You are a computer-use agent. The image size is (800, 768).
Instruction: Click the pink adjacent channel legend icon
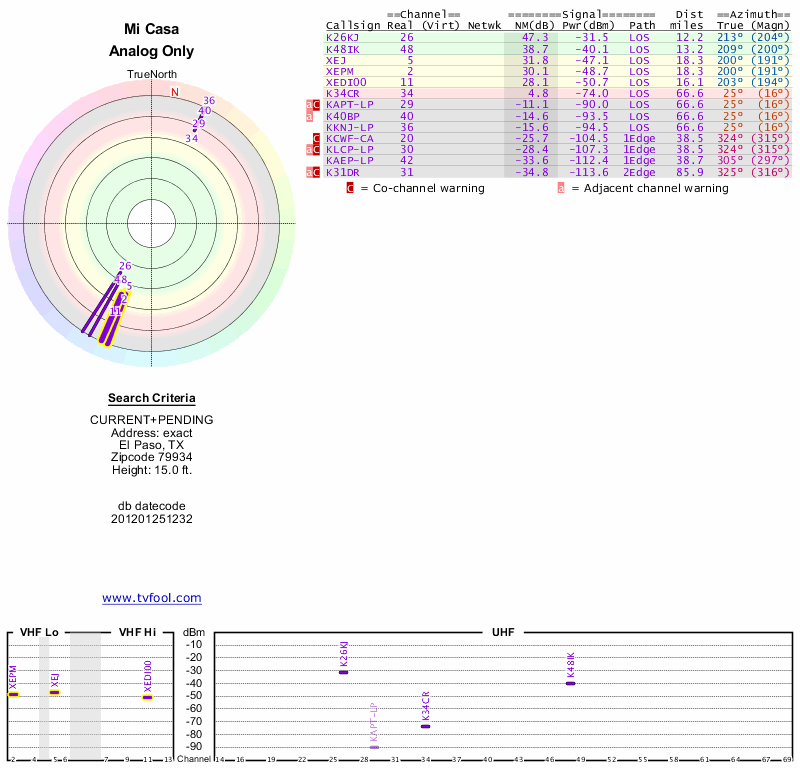tap(561, 188)
